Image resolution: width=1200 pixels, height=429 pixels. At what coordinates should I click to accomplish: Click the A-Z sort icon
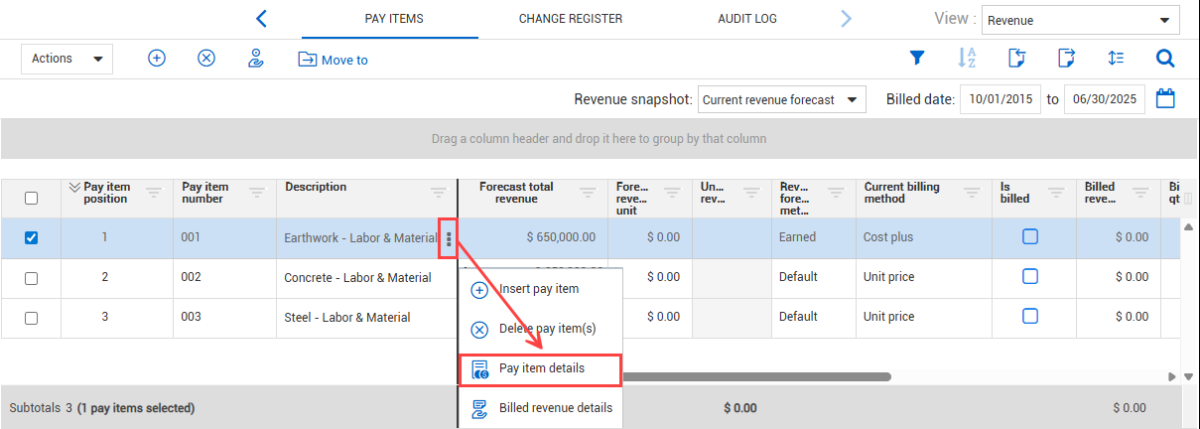point(966,59)
